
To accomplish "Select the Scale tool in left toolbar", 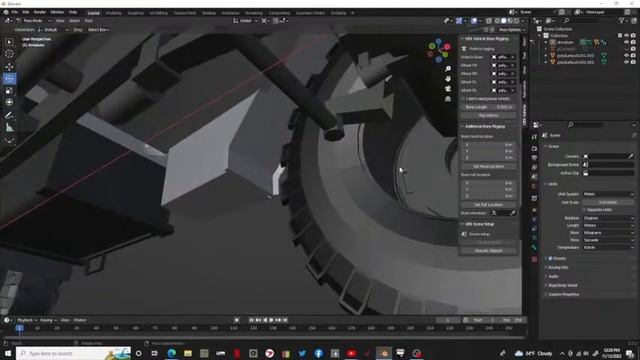I will tap(9, 91).
